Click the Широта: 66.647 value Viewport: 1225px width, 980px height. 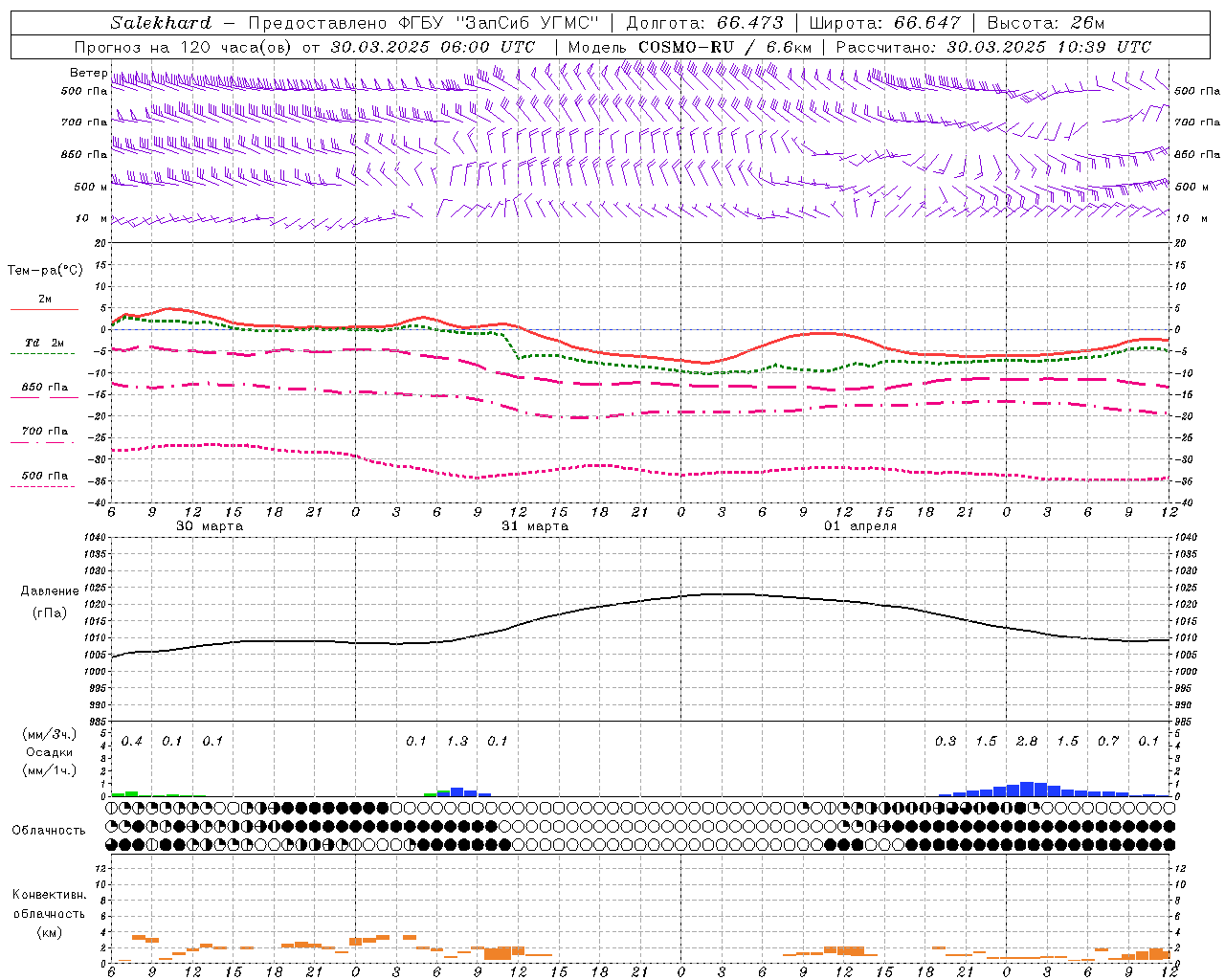(x=884, y=23)
